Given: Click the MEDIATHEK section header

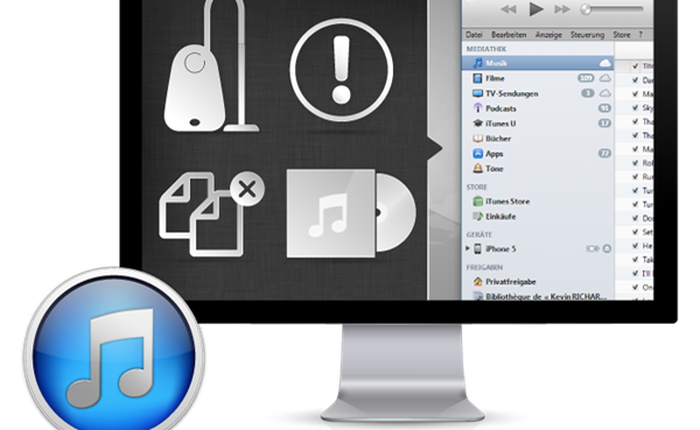Looking at the screenshot, I should [486, 49].
